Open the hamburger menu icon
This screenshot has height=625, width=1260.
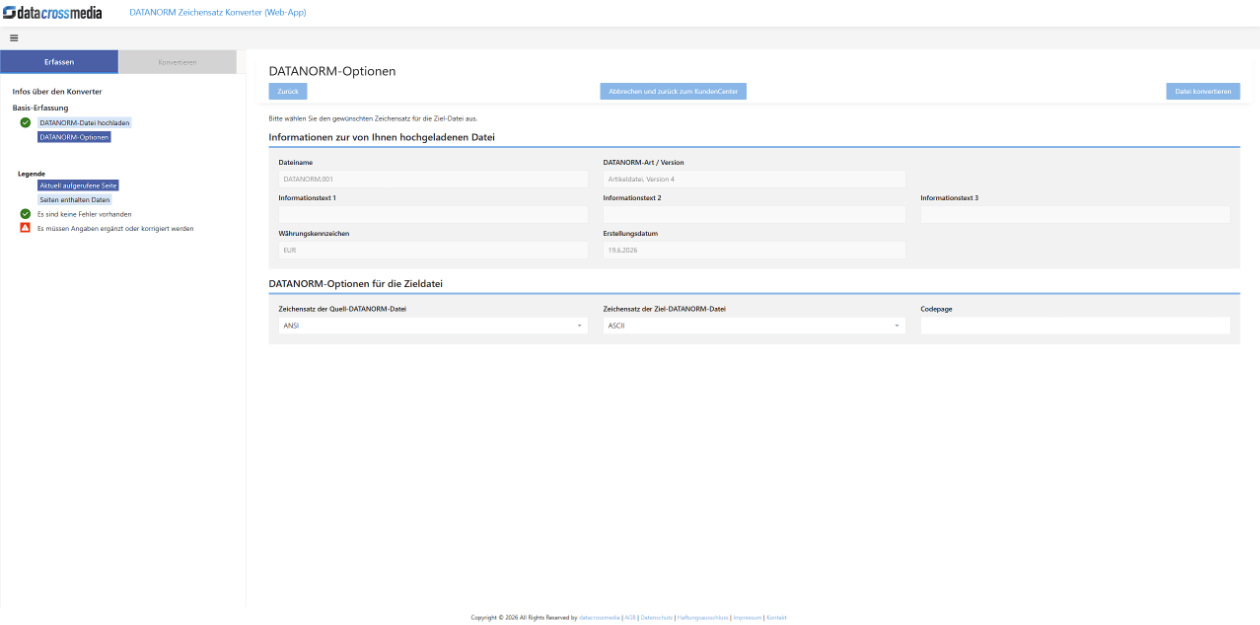14,38
